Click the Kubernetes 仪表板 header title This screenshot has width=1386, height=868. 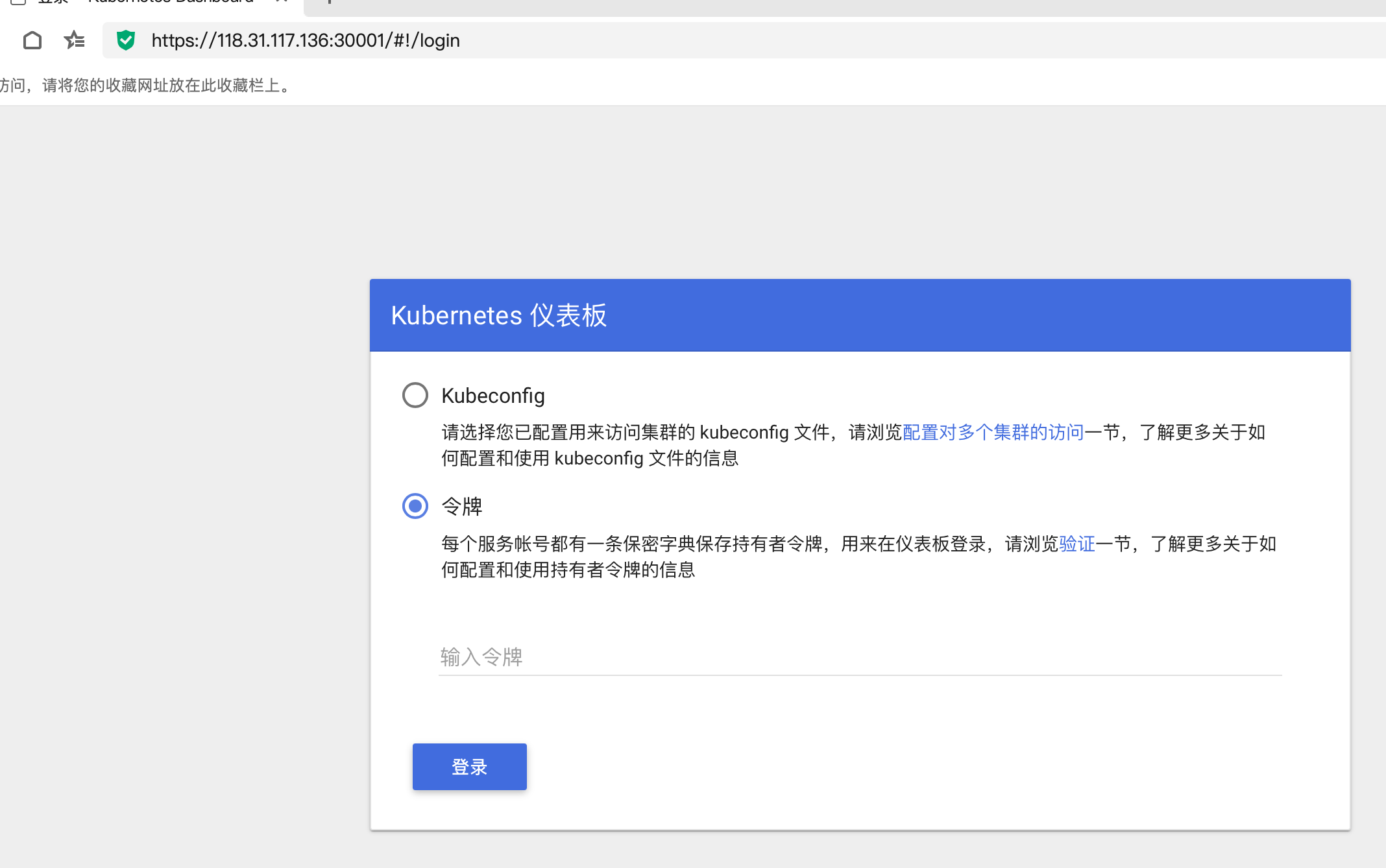[x=499, y=315]
